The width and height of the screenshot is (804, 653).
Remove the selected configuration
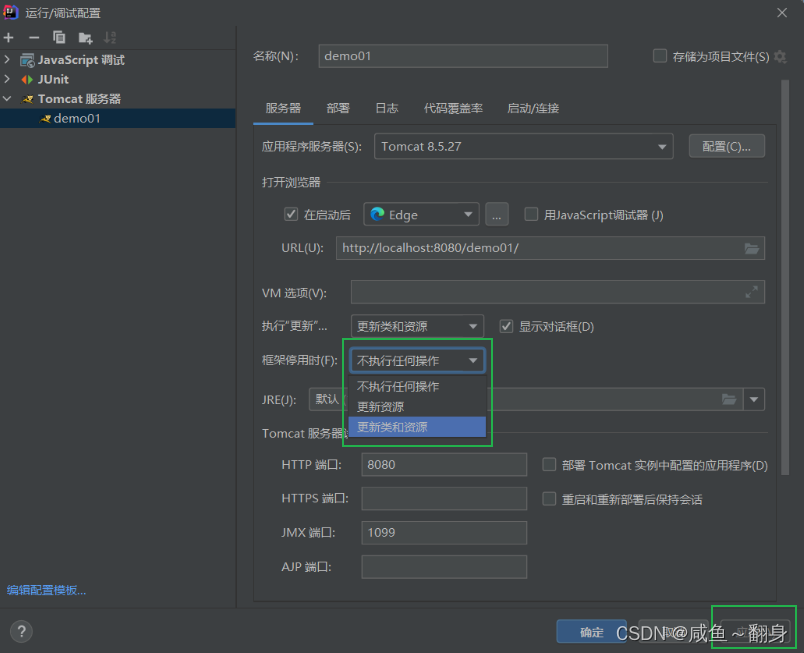pos(34,37)
